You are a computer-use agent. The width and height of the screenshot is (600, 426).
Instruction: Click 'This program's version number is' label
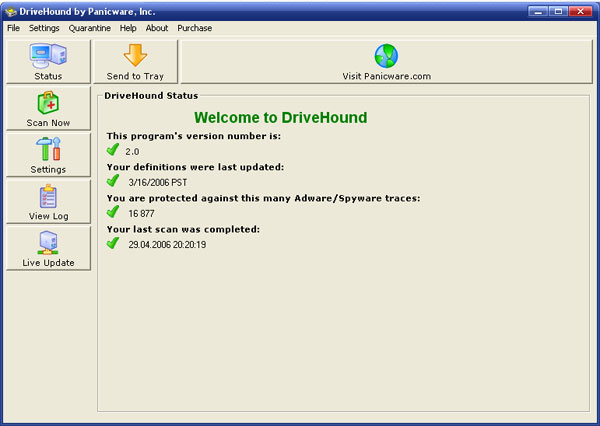(x=194, y=136)
